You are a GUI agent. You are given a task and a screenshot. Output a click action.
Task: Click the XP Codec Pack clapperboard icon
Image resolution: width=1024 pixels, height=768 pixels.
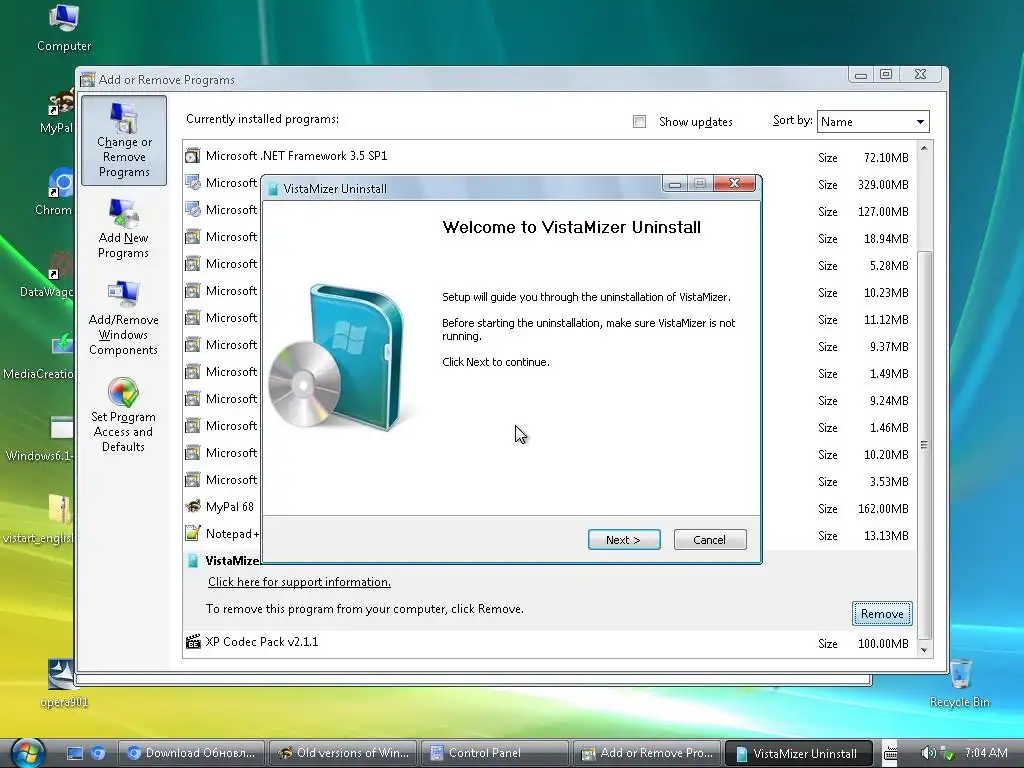tap(193, 642)
